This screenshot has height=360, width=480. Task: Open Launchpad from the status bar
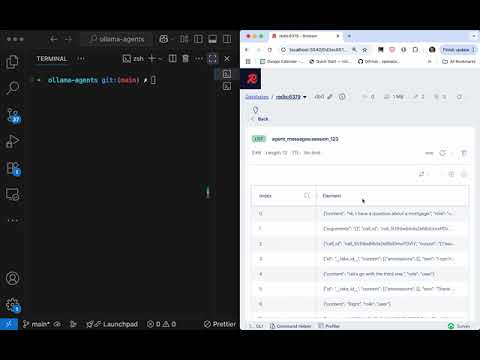(x=112, y=324)
